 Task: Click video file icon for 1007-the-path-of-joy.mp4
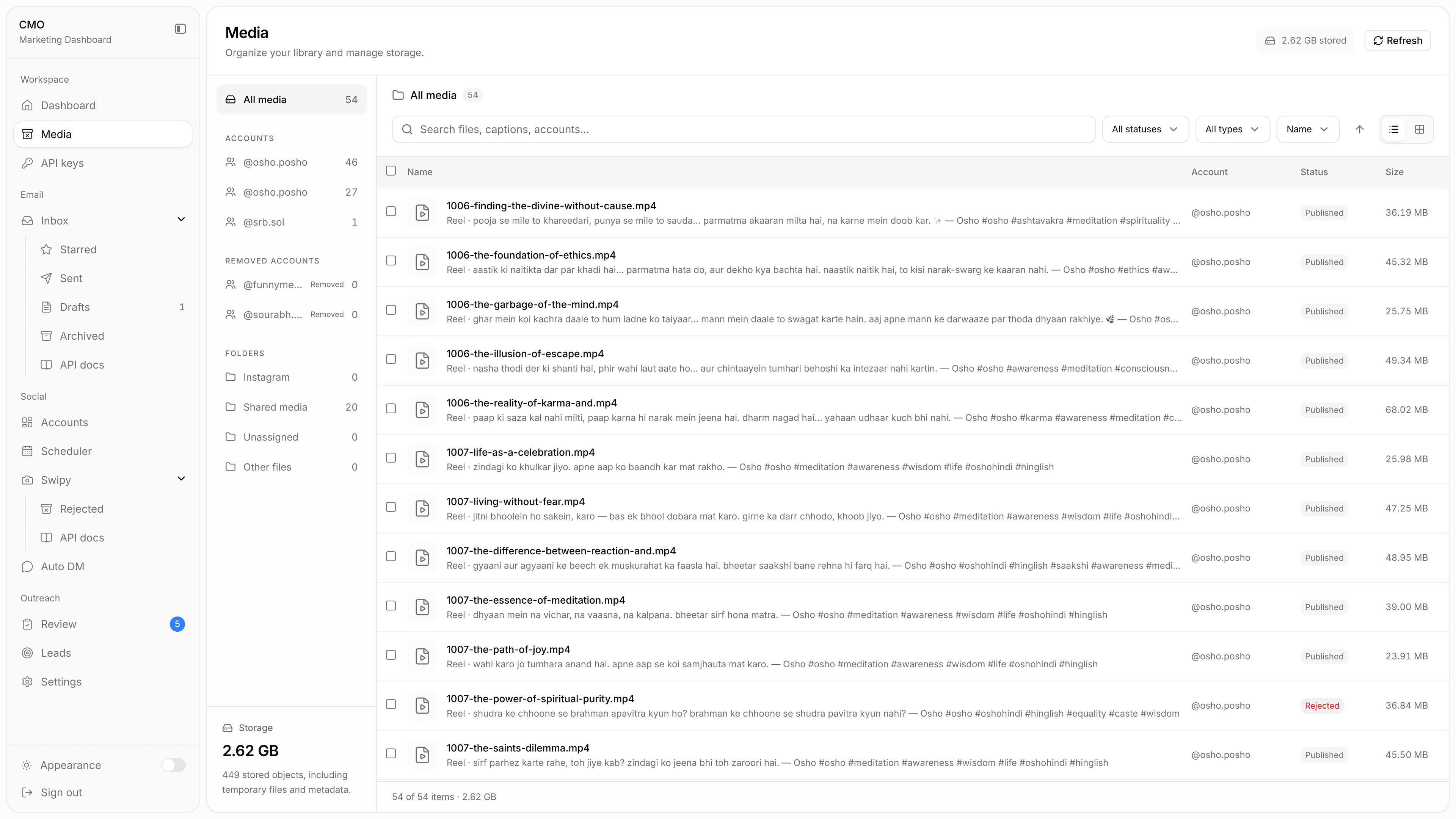click(x=422, y=657)
